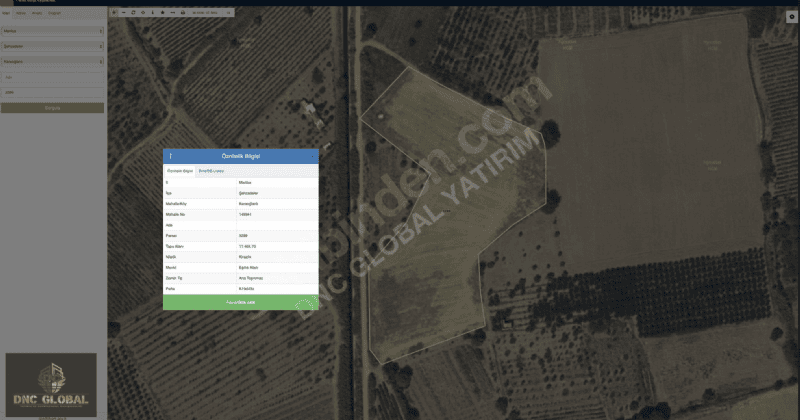The height and width of the screenshot is (420, 800).
Task: Select the Öznitelik Bilgisi popup tab
Action: pyautogui.click(x=180, y=171)
